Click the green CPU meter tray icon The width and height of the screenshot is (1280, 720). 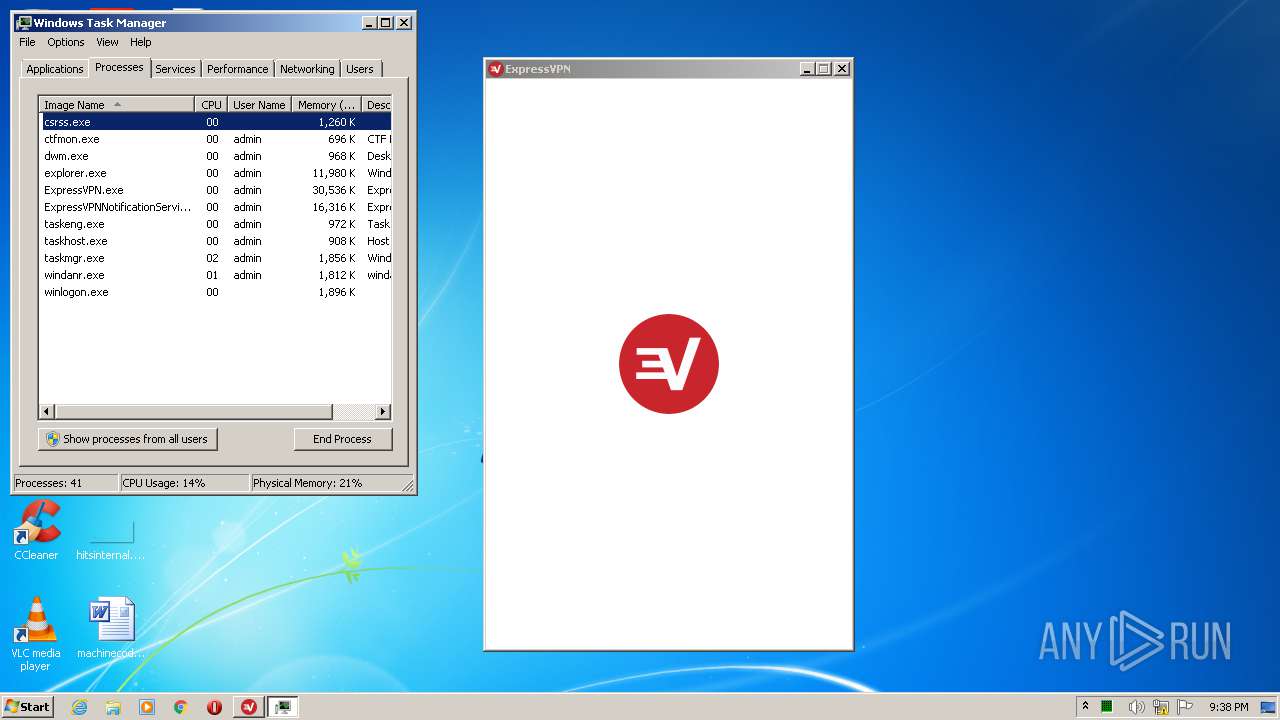(1107, 707)
